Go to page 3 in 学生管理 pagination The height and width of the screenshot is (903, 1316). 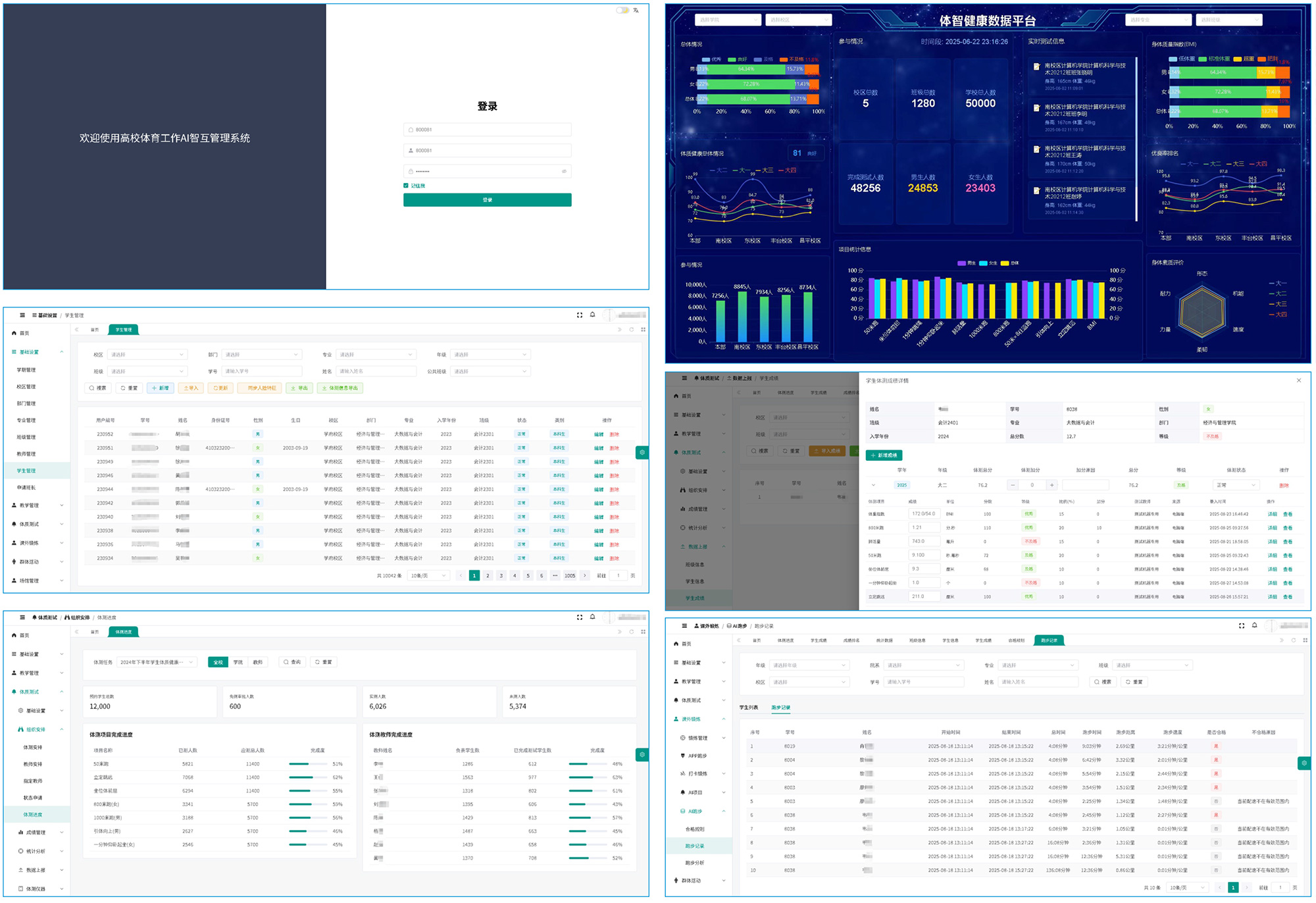click(501, 576)
